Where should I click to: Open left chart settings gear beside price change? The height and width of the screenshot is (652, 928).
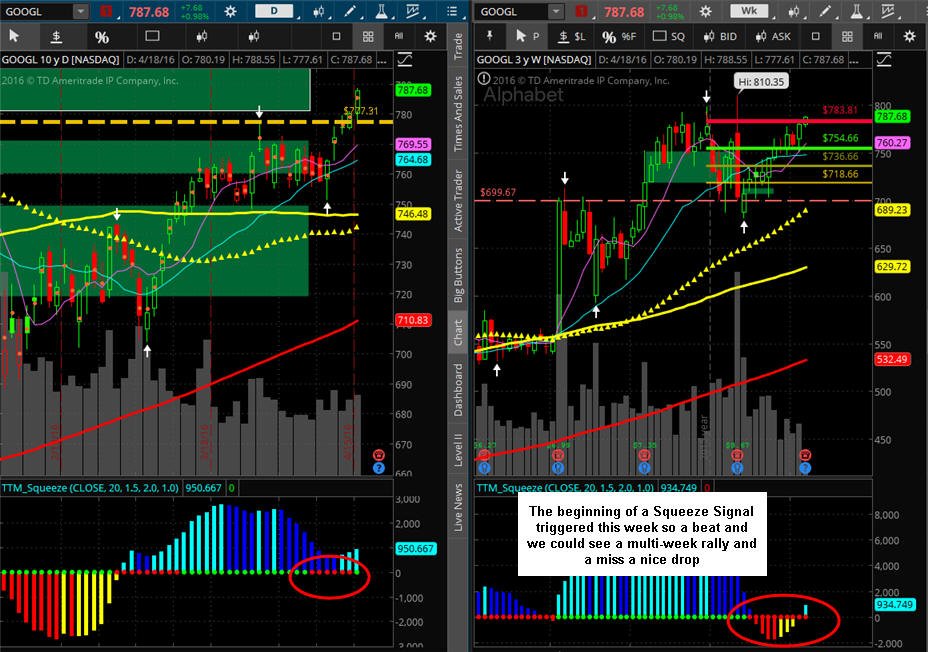click(x=230, y=11)
